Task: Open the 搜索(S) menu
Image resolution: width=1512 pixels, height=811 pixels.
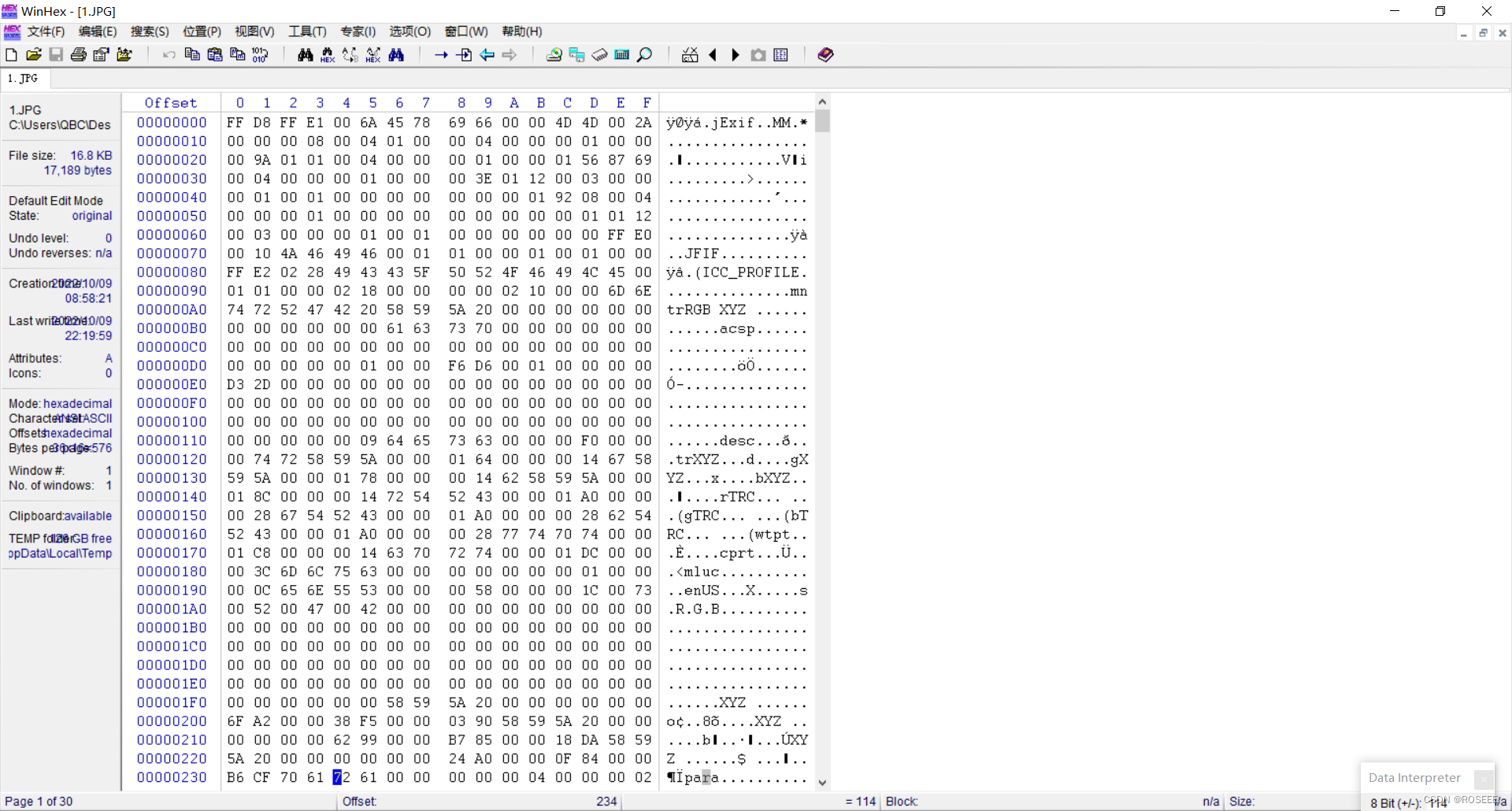Action: 150,31
